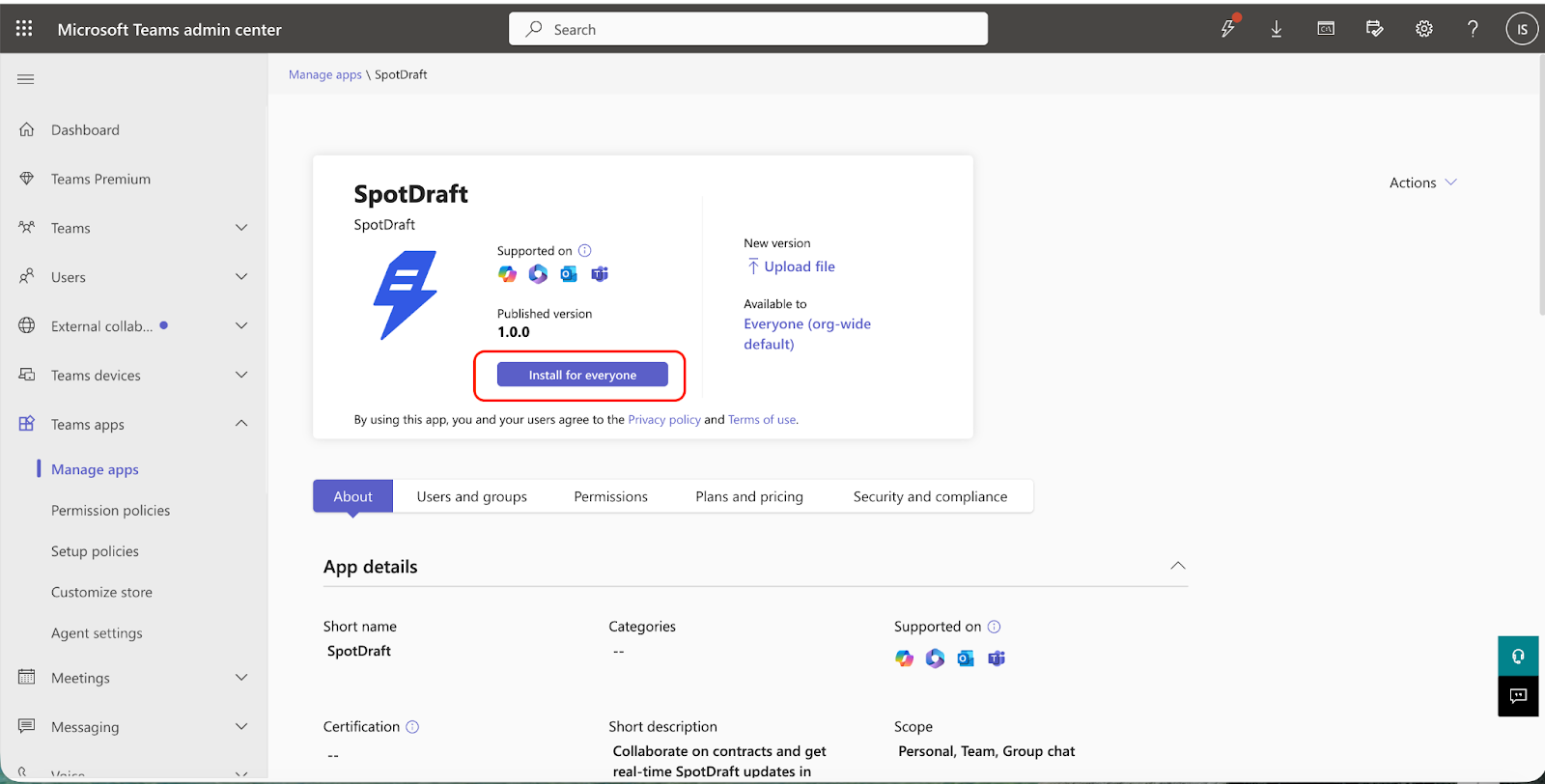The image size is (1545, 784).
Task: Click the Certification info icon
Action: 412,727
